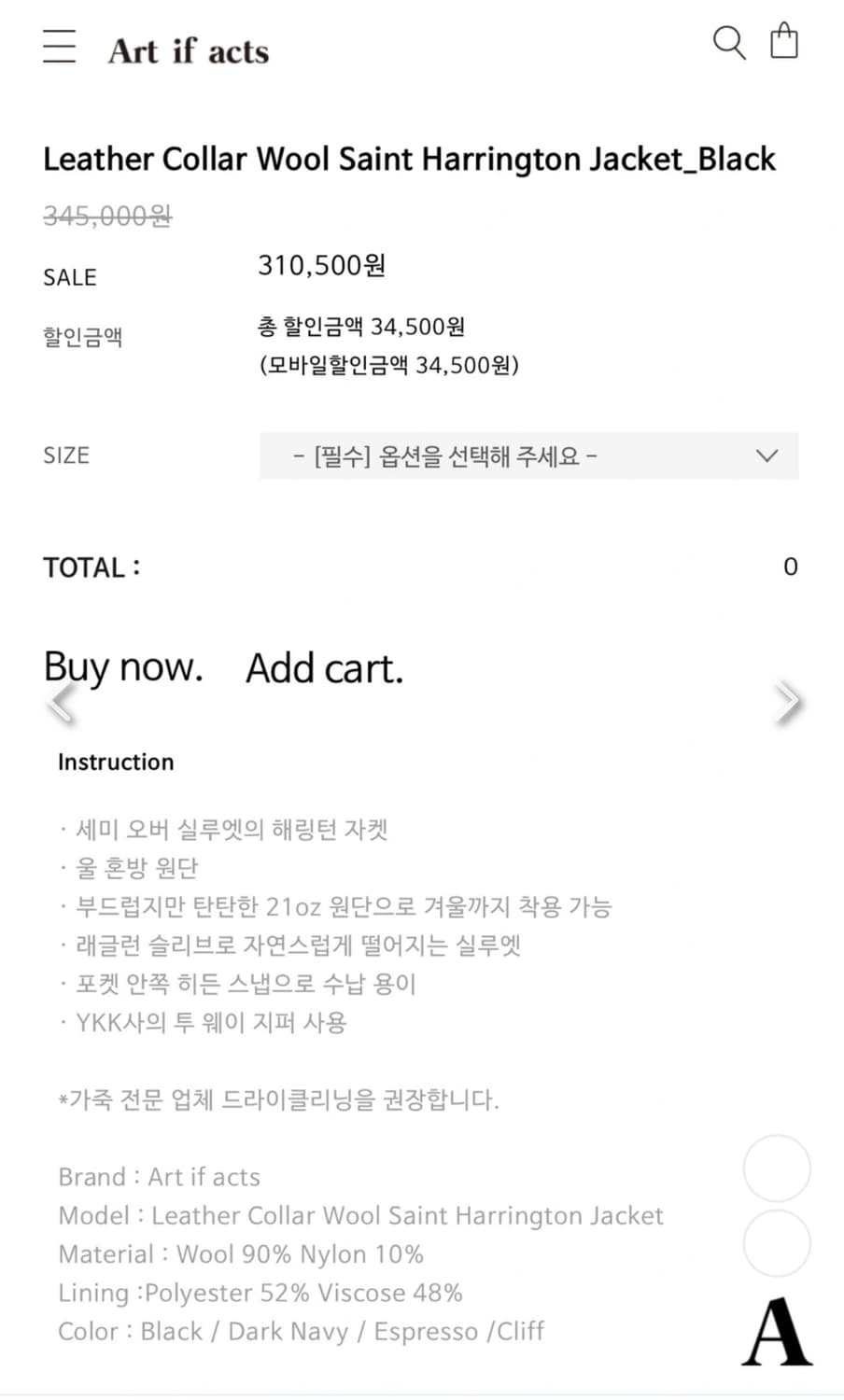Image resolution: width=844 pixels, height=1400 pixels.
Task: Open the hamburger navigation menu
Action: click(59, 46)
